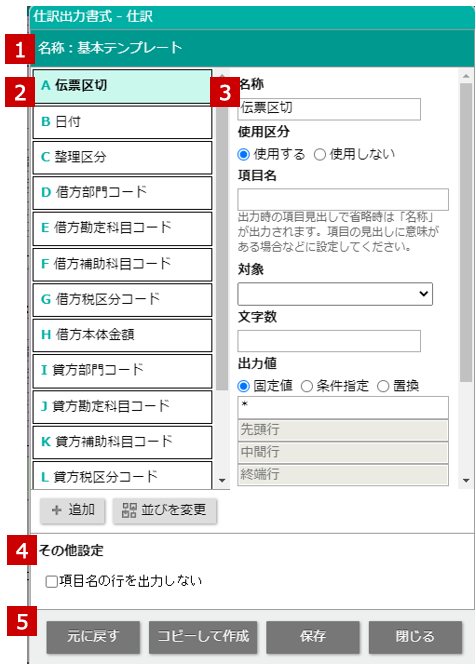The height and width of the screenshot is (664, 476).
Task: Click the 並びを変更 grid icon button
Action: [164, 510]
